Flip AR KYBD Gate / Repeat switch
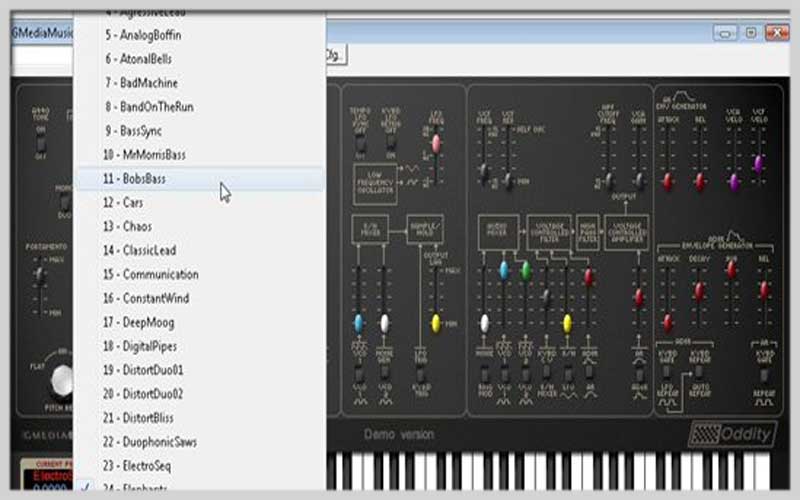Image resolution: width=800 pixels, height=500 pixels. tap(764, 376)
